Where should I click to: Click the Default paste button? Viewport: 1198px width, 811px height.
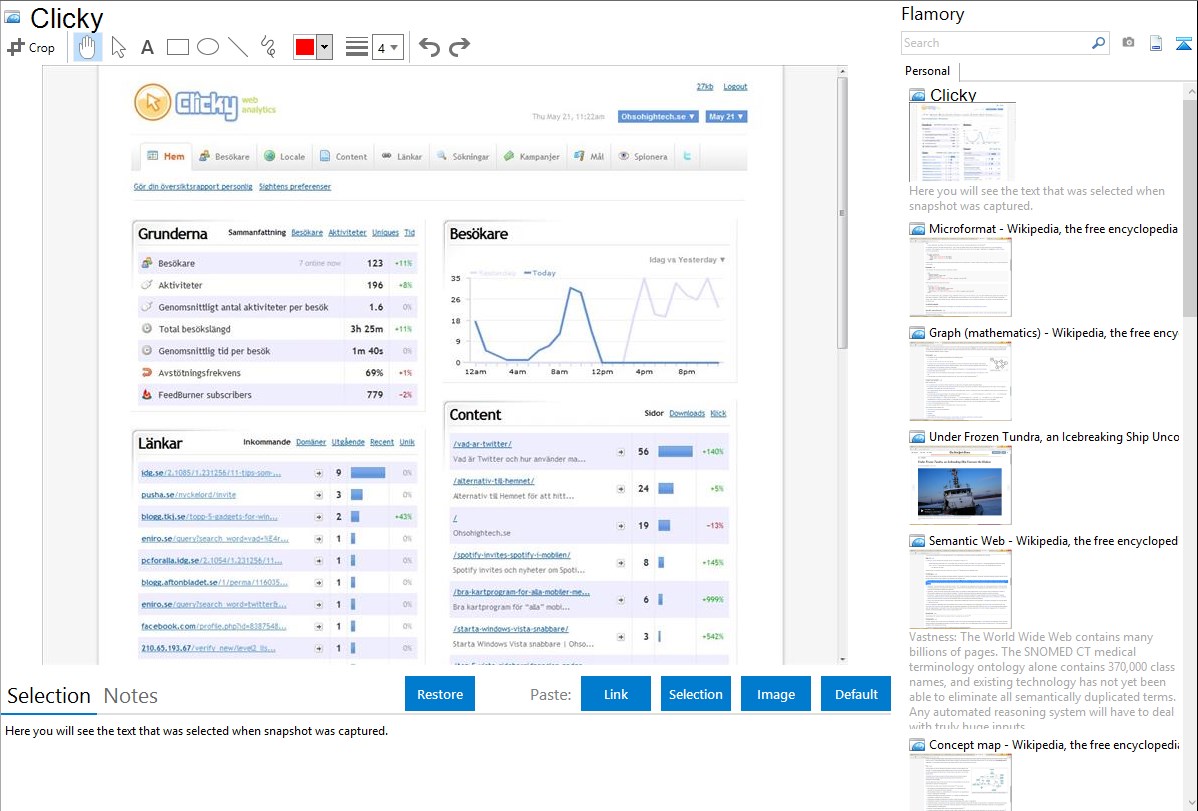(x=856, y=694)
